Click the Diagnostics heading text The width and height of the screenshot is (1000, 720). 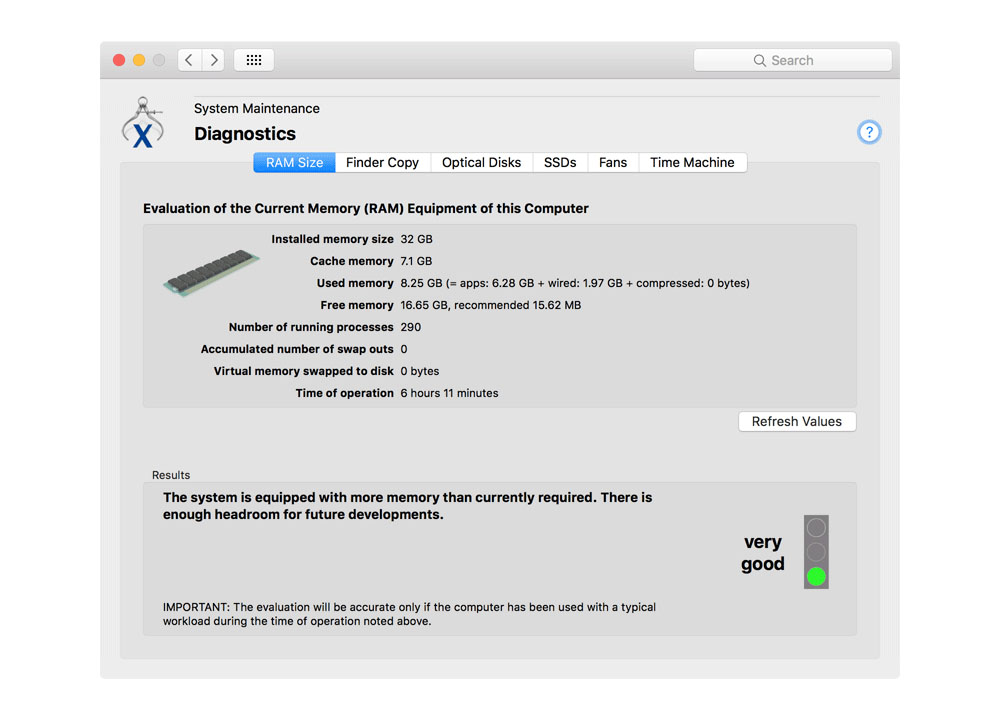click(245, 134)
